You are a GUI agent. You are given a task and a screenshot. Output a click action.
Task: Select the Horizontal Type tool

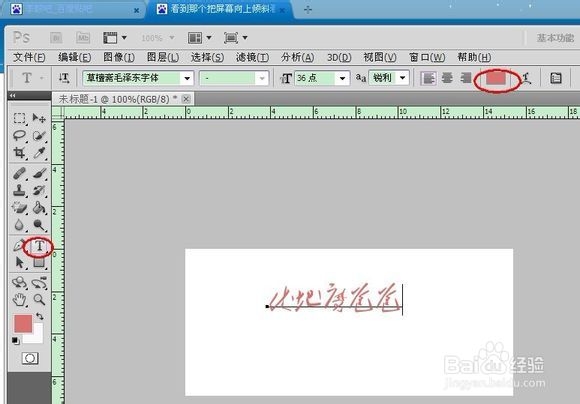click(x=39, y=246)
